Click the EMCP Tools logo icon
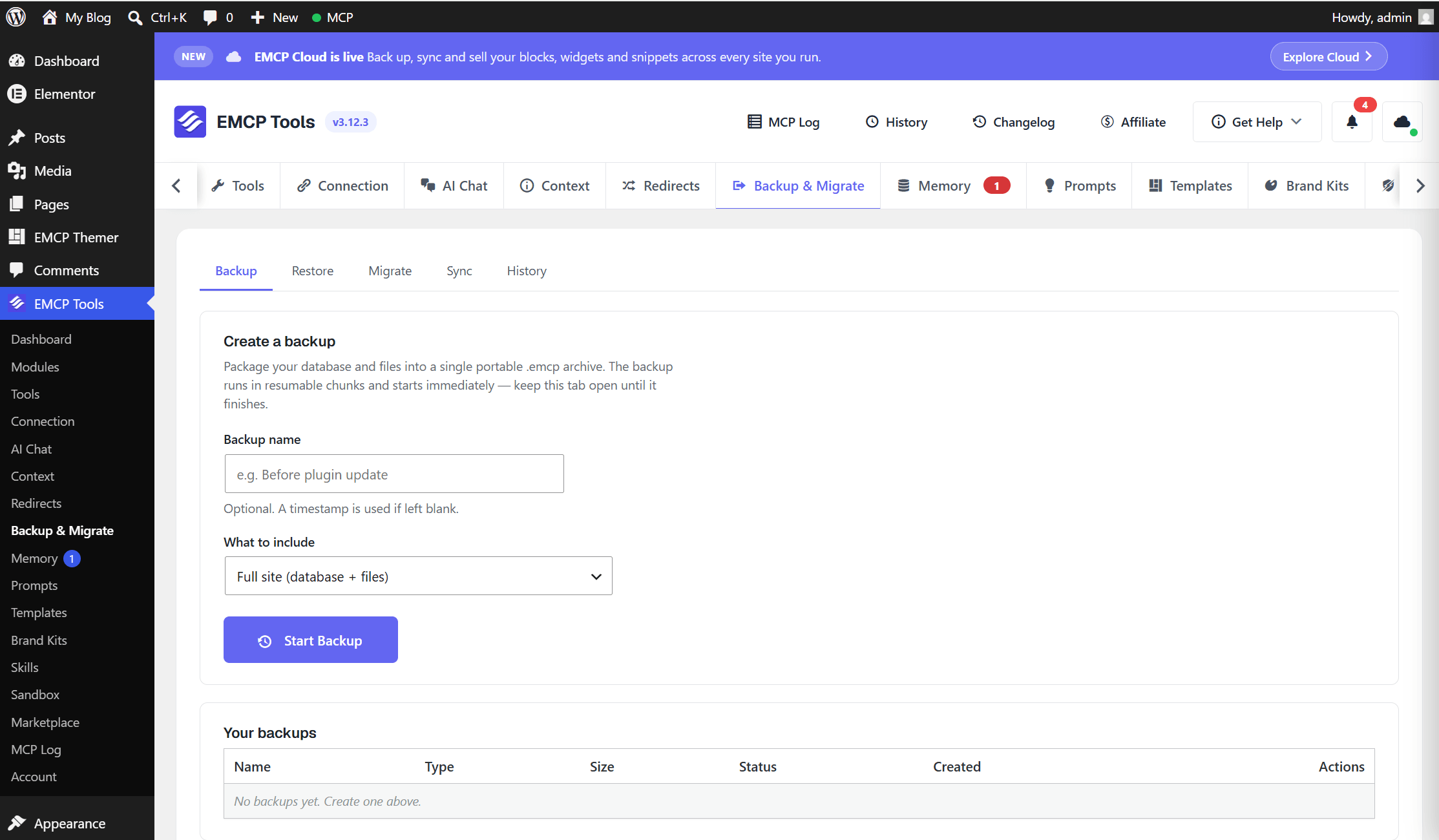The image size is (1439, 840). coord(190,121)
